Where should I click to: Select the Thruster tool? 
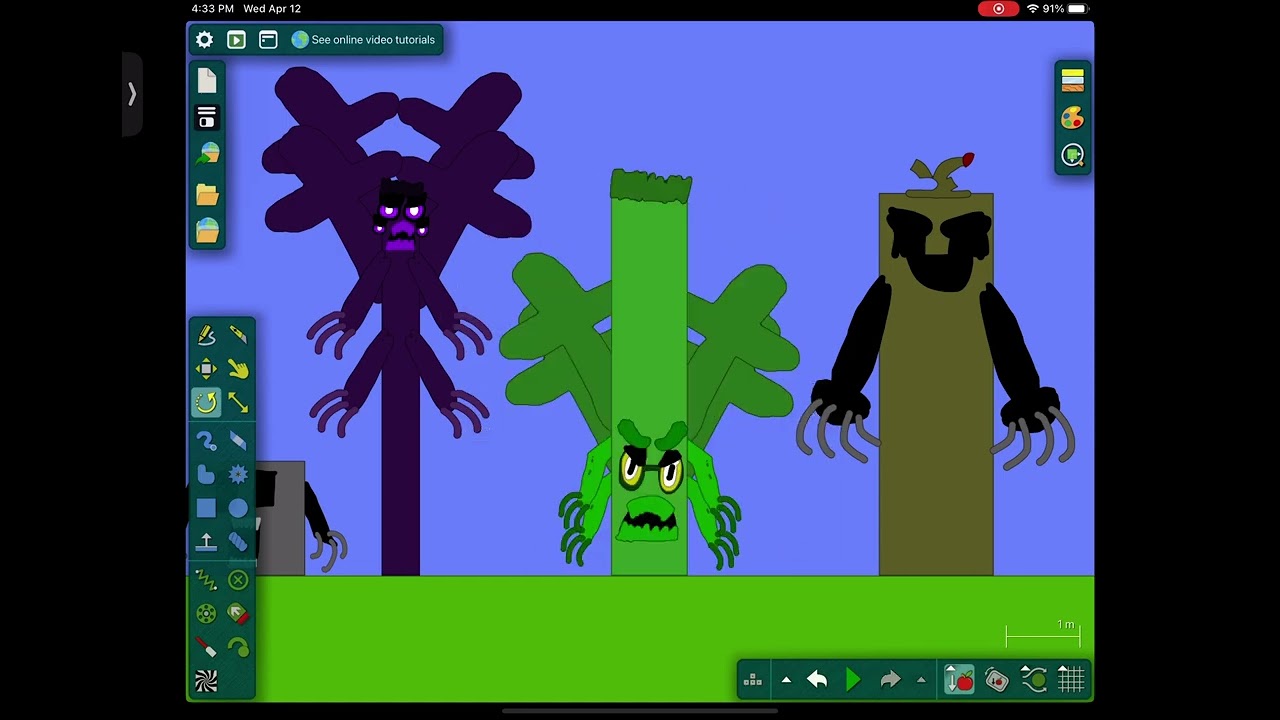point(238,614)
